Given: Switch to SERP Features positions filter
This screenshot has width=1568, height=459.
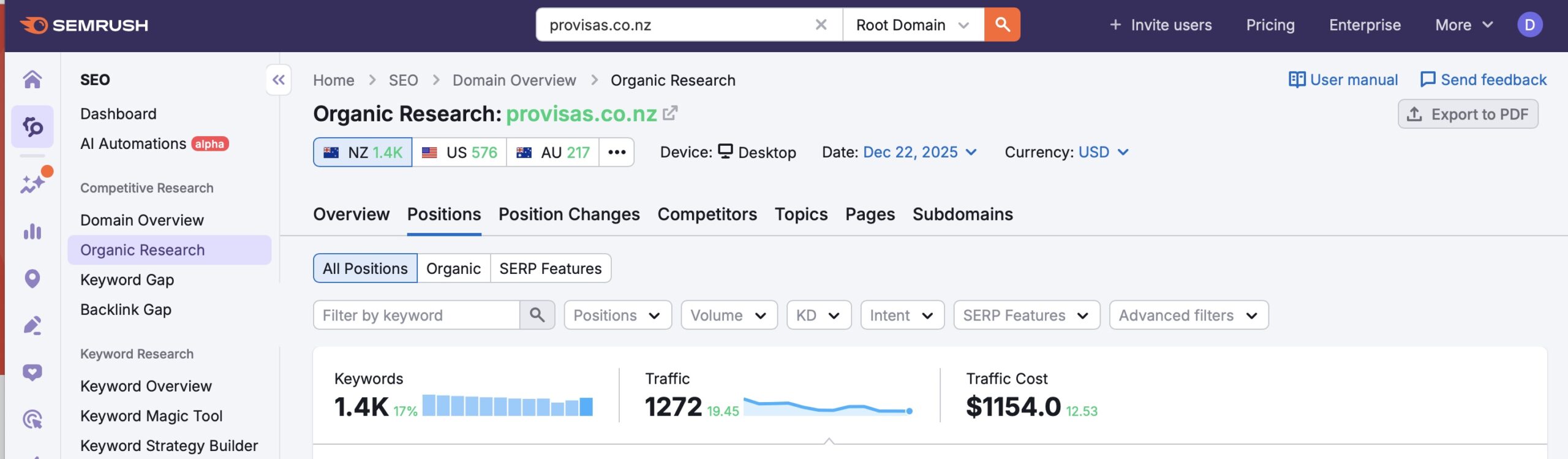Looking at the screenshot, I should (550, 268).
